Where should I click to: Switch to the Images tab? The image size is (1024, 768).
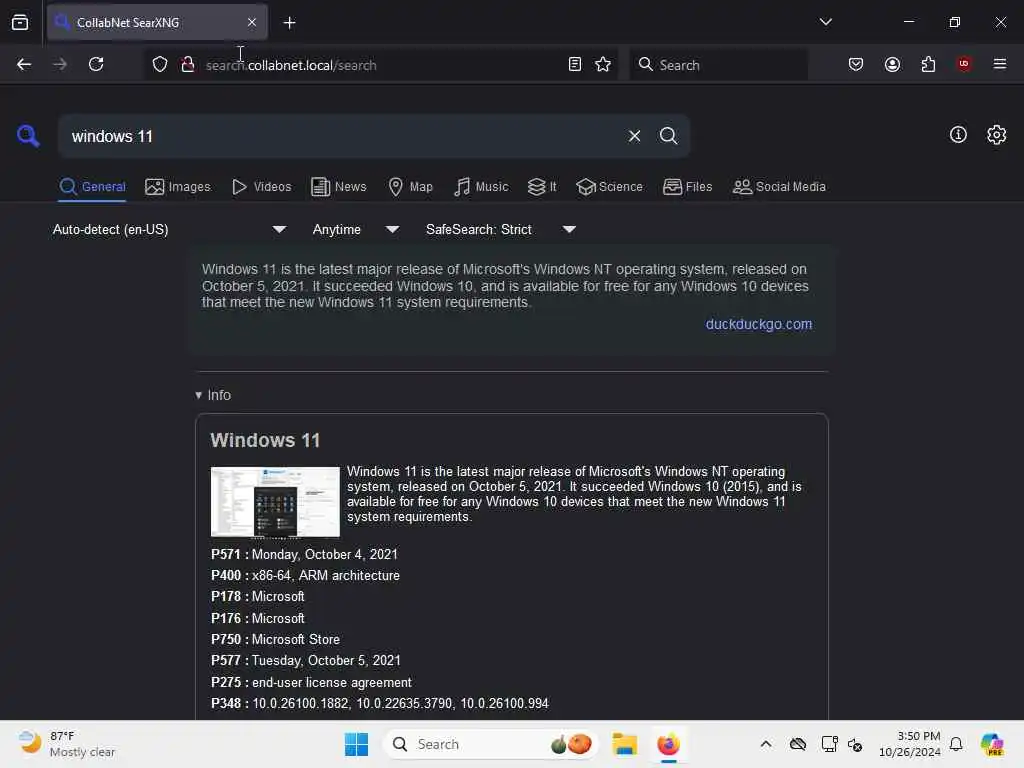[x=178, y=187]
